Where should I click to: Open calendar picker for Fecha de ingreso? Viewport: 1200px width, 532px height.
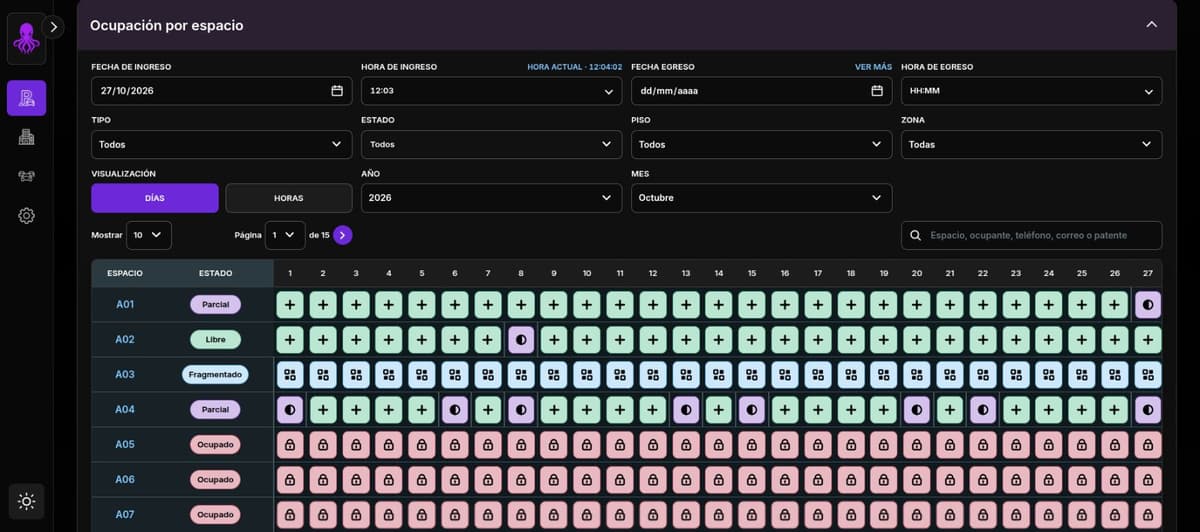(337, 91)
